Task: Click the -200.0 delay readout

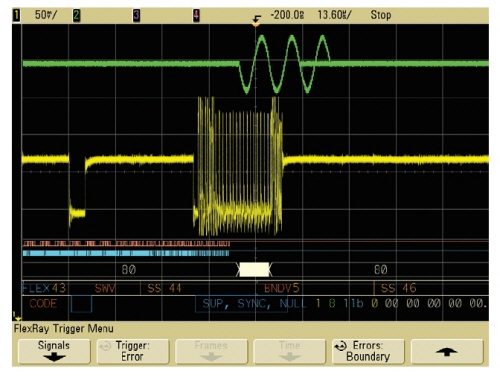Action: click(x=287, y=15)
